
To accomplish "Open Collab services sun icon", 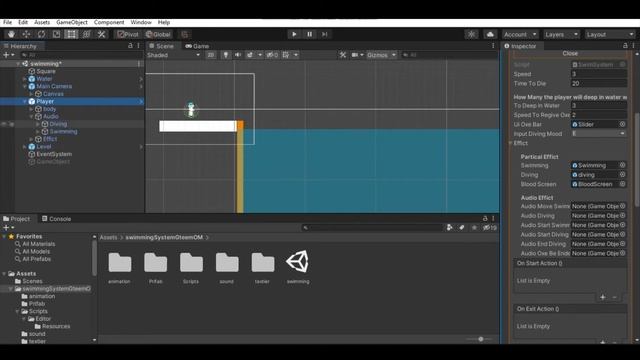I will click(x=471, y=34).
